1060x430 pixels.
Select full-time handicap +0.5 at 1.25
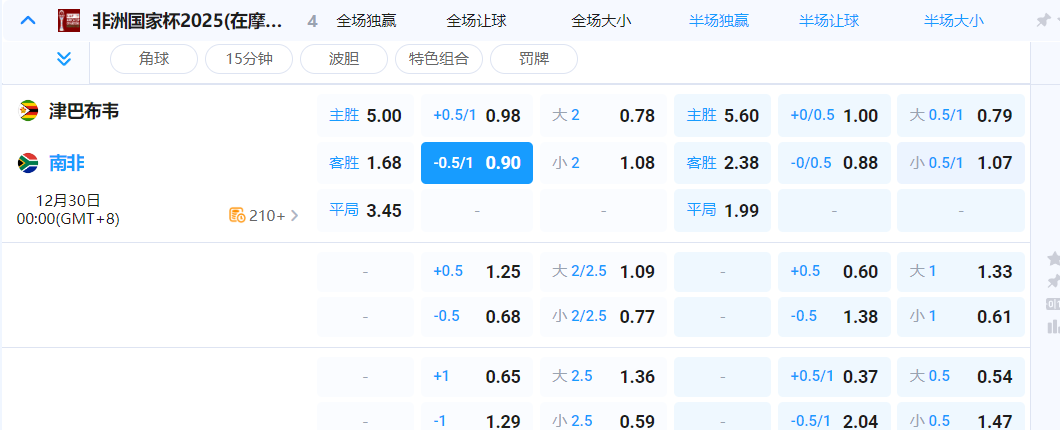[477, 272]
